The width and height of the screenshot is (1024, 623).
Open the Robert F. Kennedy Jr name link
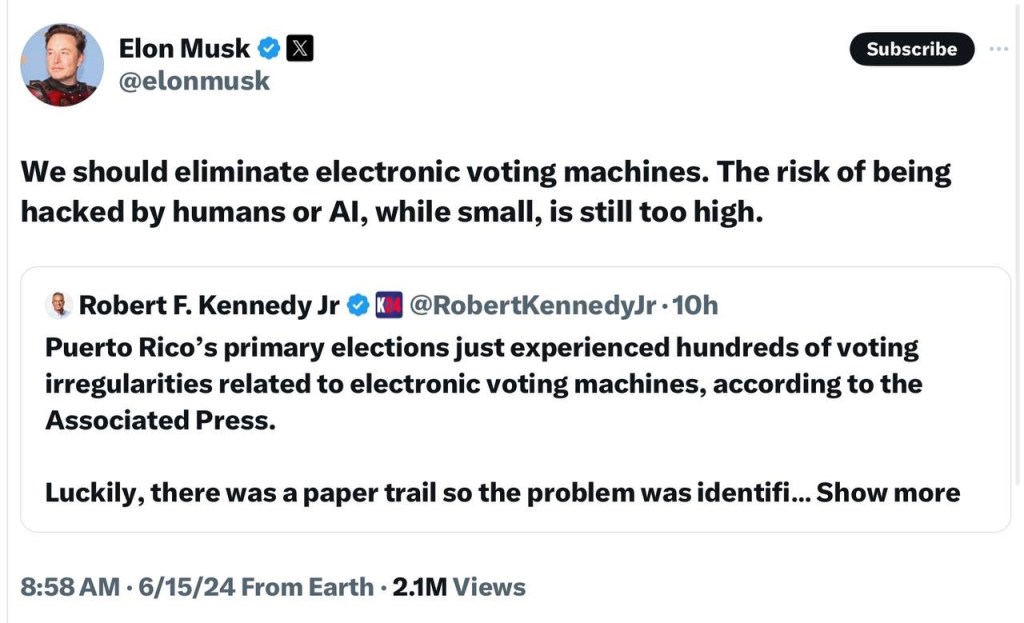(x=208, y=305)
